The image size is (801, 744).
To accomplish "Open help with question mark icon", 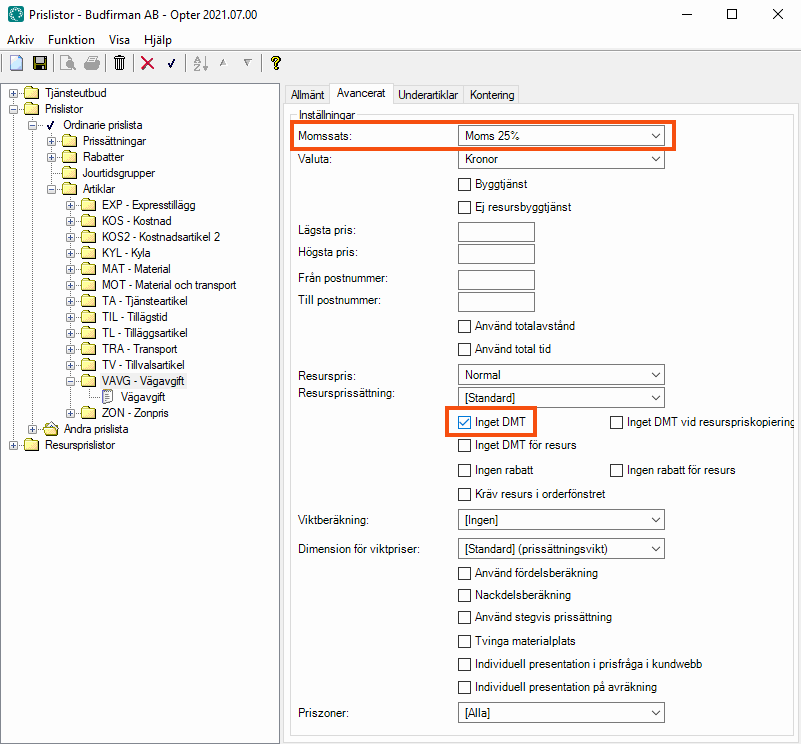I will tap(276, 63).
